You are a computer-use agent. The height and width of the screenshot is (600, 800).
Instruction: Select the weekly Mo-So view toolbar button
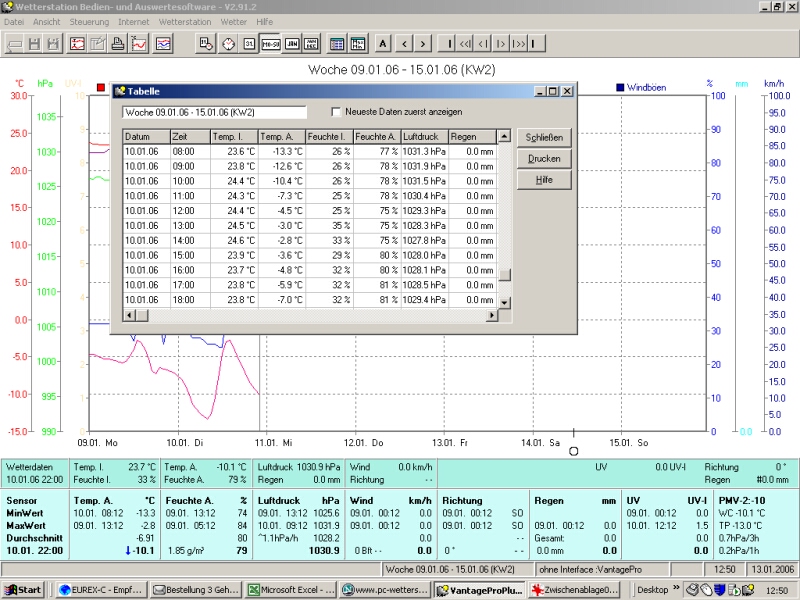click(x=270, y=43)
